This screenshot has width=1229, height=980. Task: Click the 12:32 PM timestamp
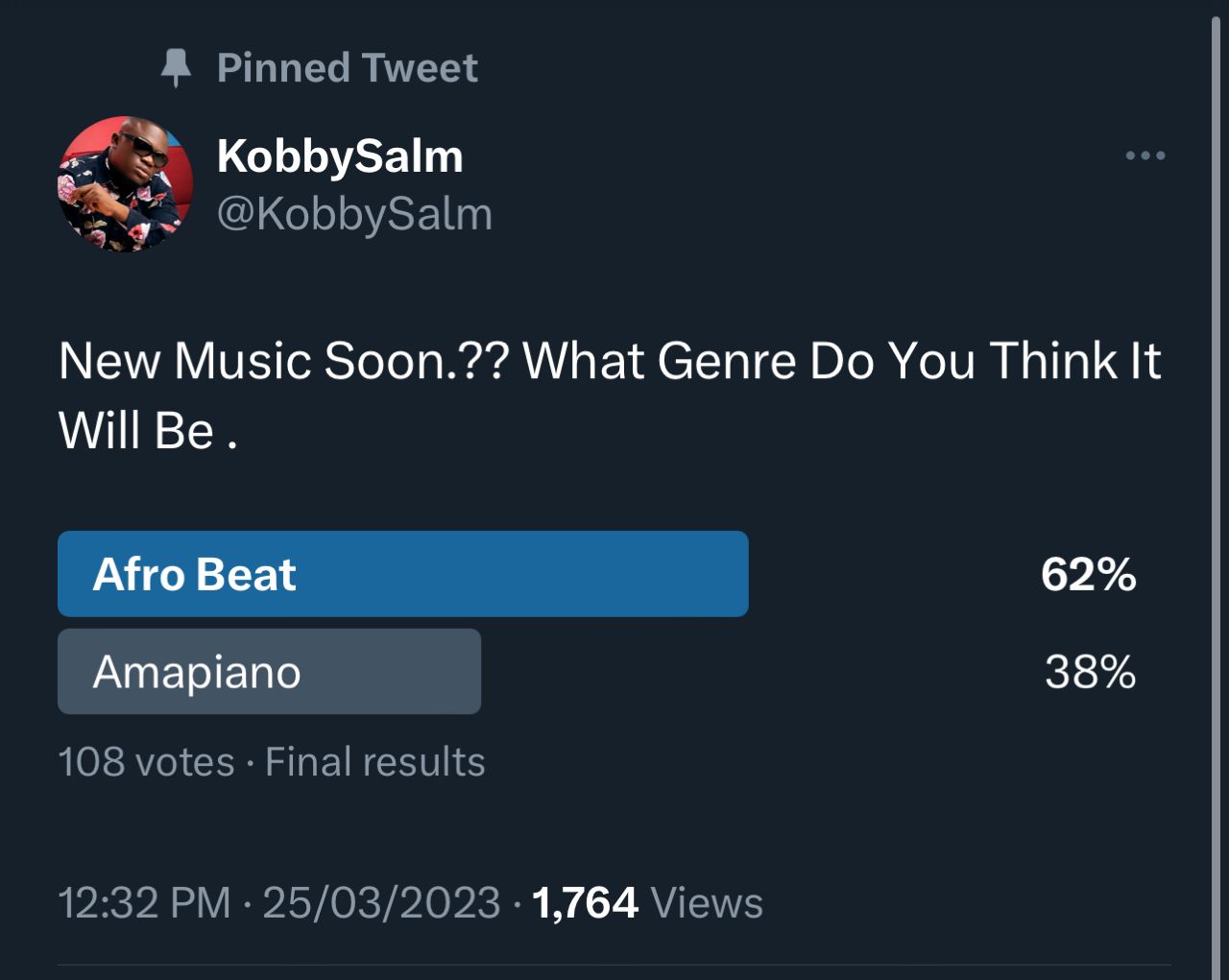145,903
